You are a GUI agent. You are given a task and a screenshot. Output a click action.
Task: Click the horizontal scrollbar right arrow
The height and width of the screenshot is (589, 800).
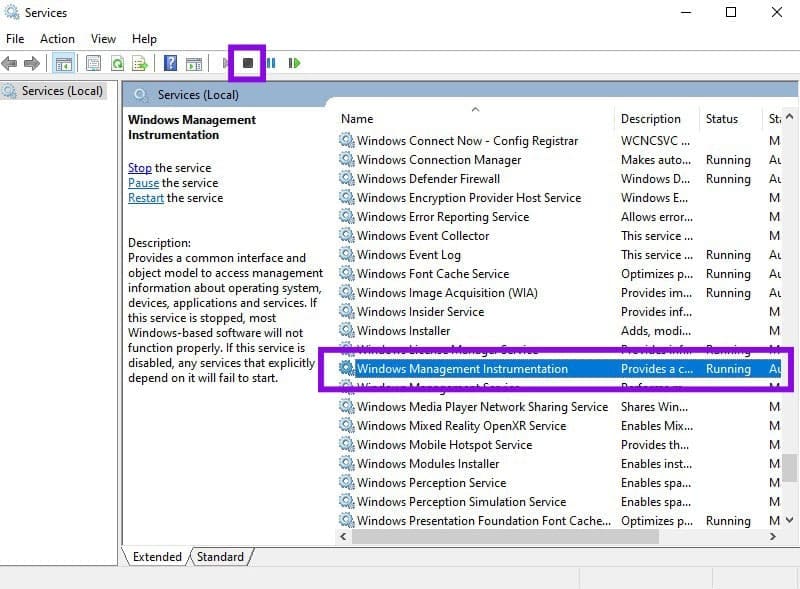[772, 536]
